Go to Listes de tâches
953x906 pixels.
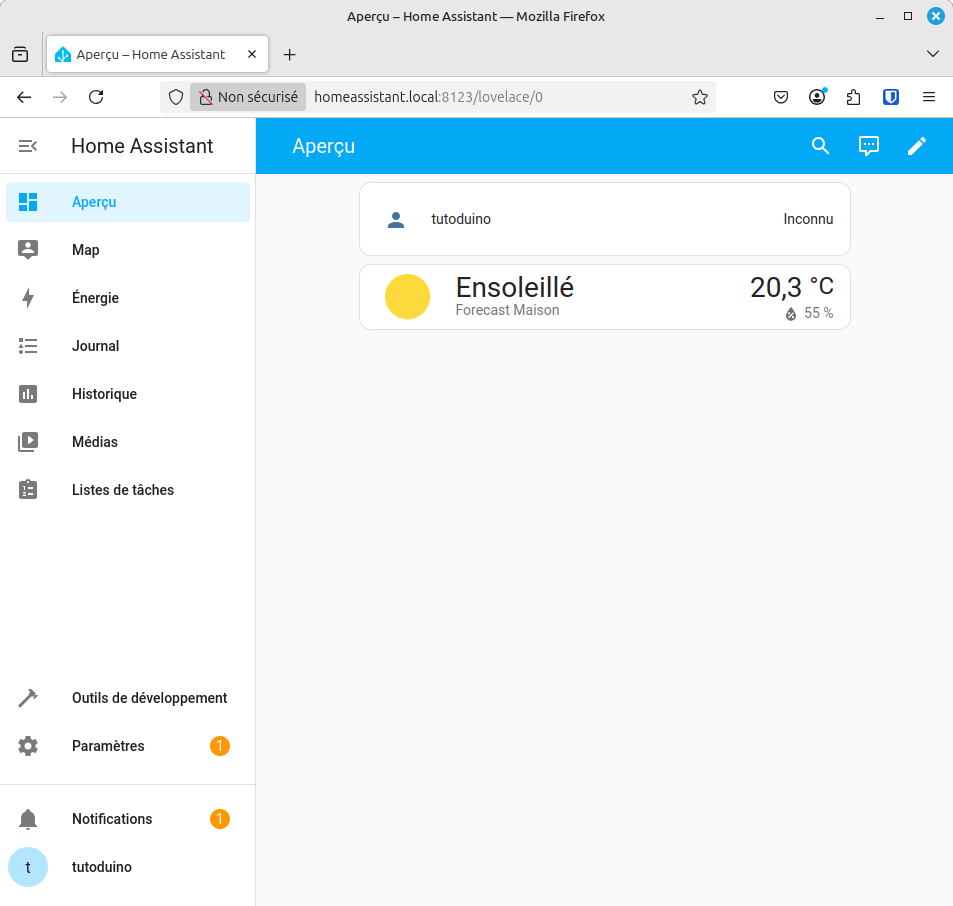coord(128,490)
